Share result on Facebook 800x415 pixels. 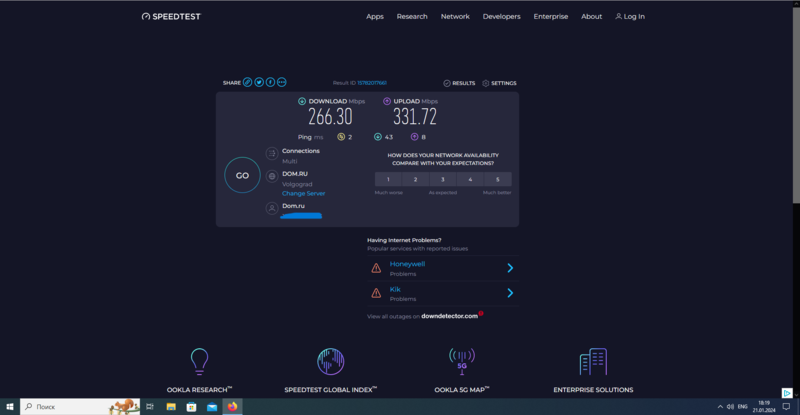270,82
